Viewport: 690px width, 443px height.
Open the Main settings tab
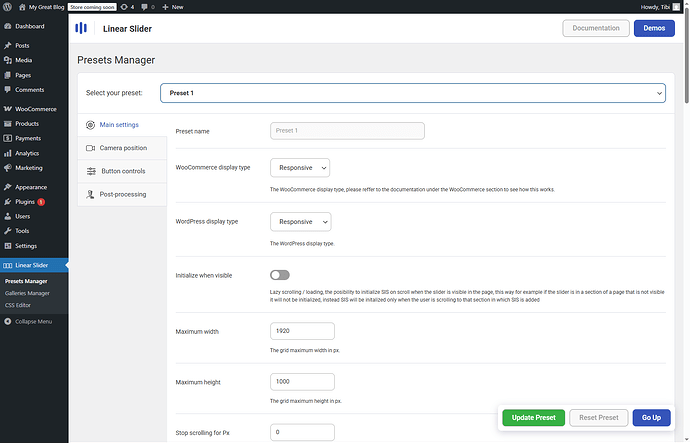(122, 125)
